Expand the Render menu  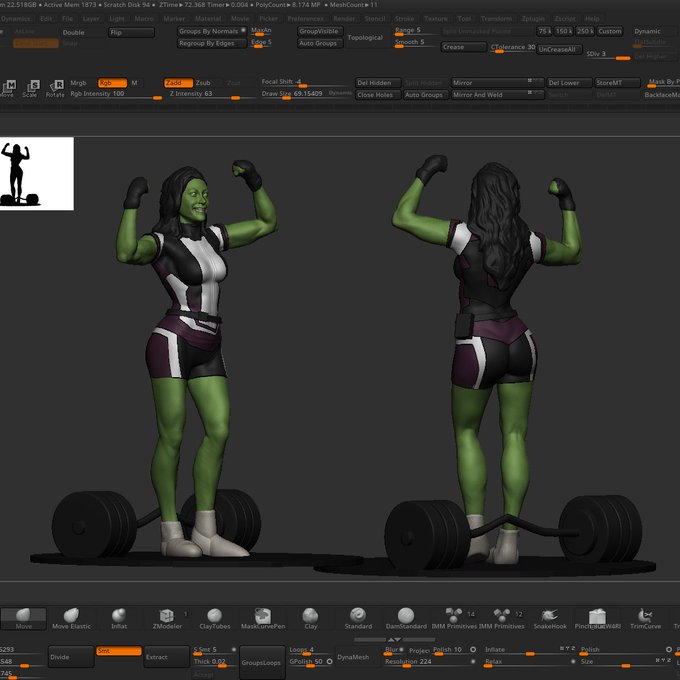(x=344, y=19)
